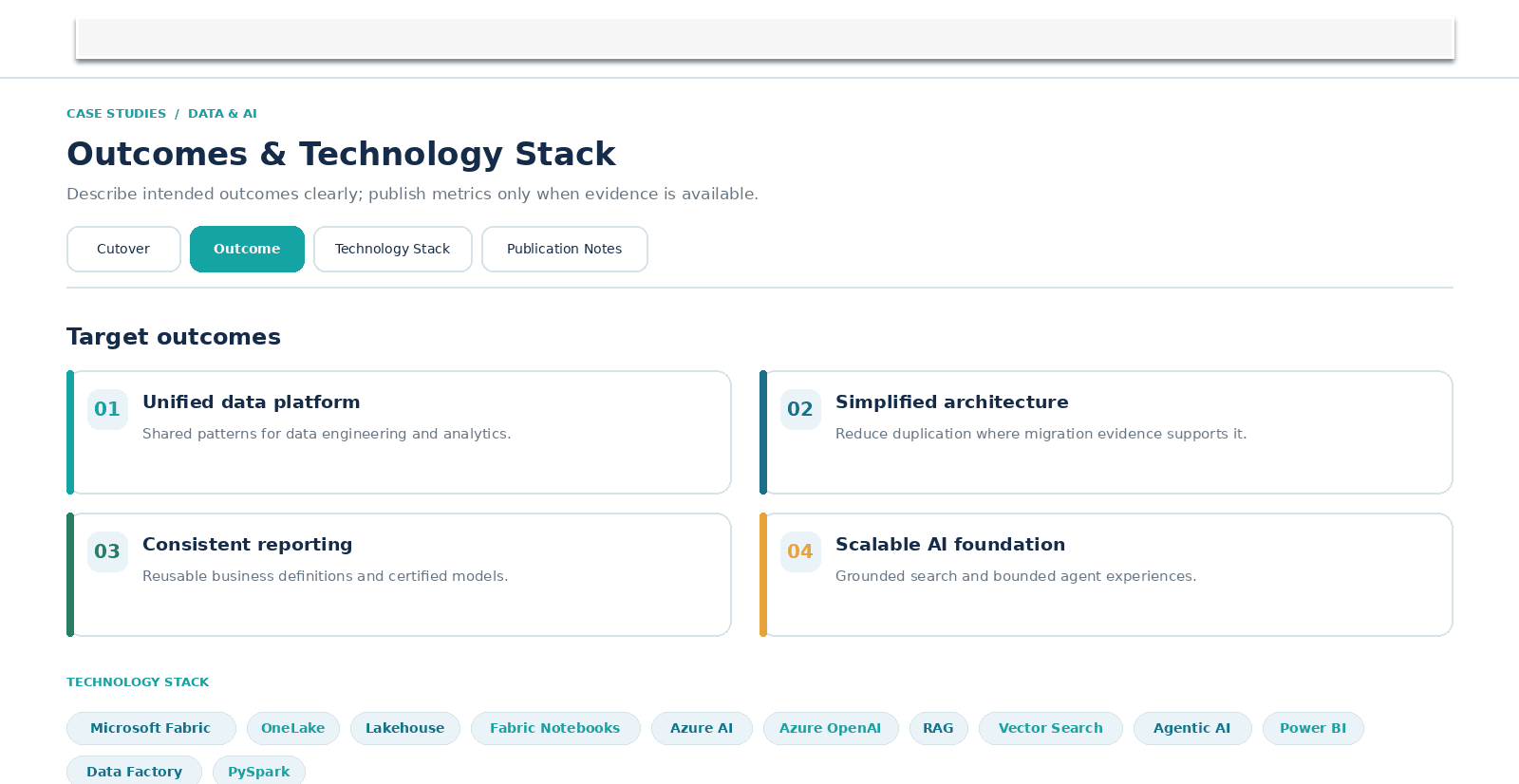Click the text 'Shared patterns for data engineering and analytics.'
This screenshot has height=784, width=1519.
pos(327,434)
